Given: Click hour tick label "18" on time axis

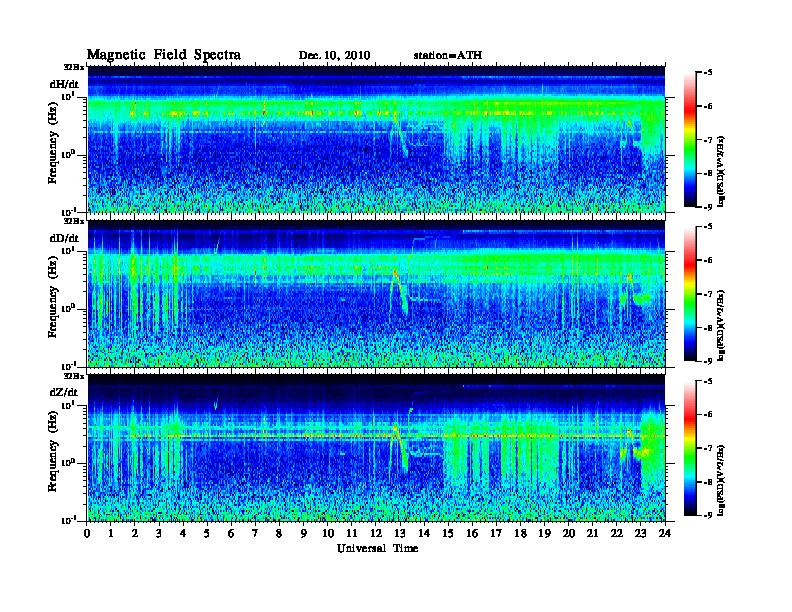Looking at the screenshot, I should click(520, 533).
